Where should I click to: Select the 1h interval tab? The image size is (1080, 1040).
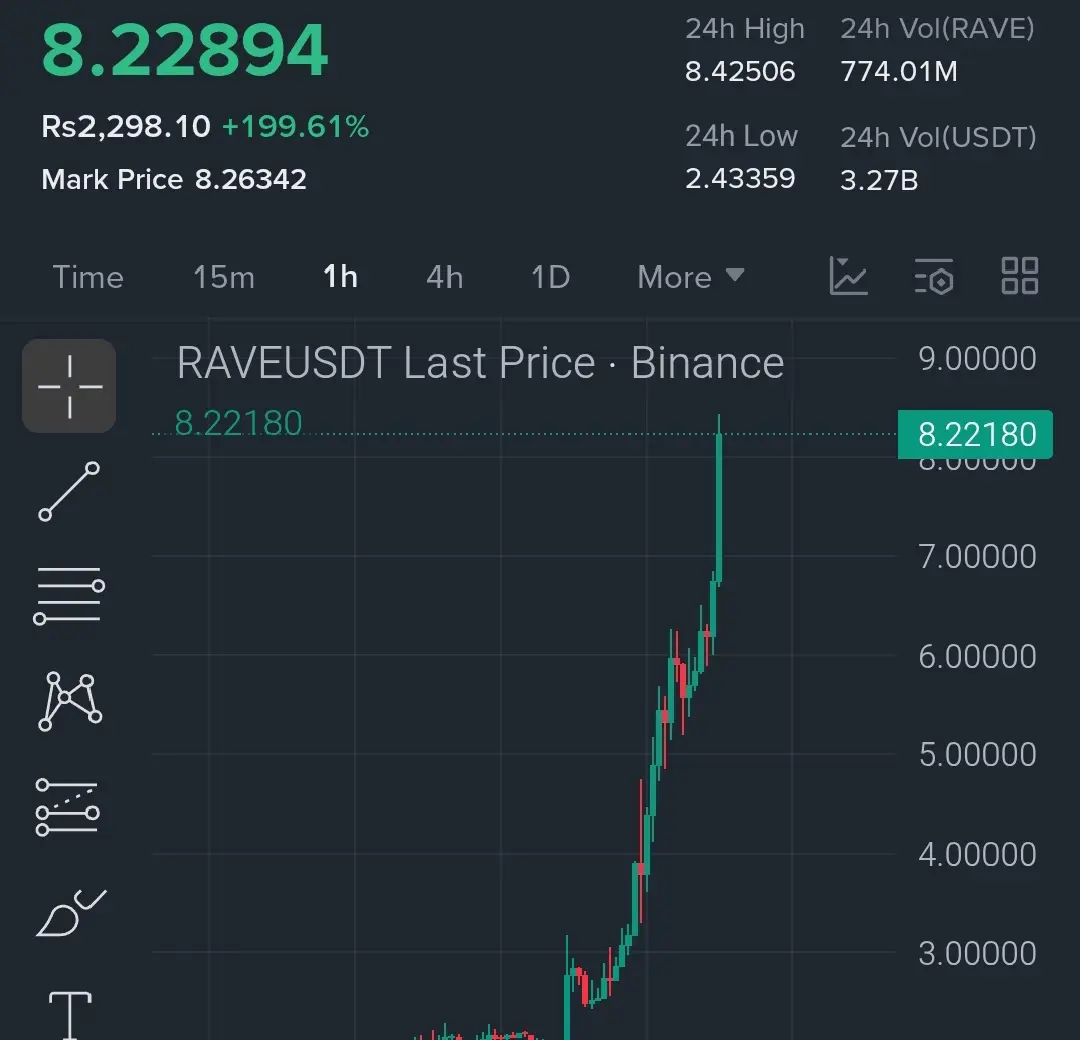tap(340, 277)
